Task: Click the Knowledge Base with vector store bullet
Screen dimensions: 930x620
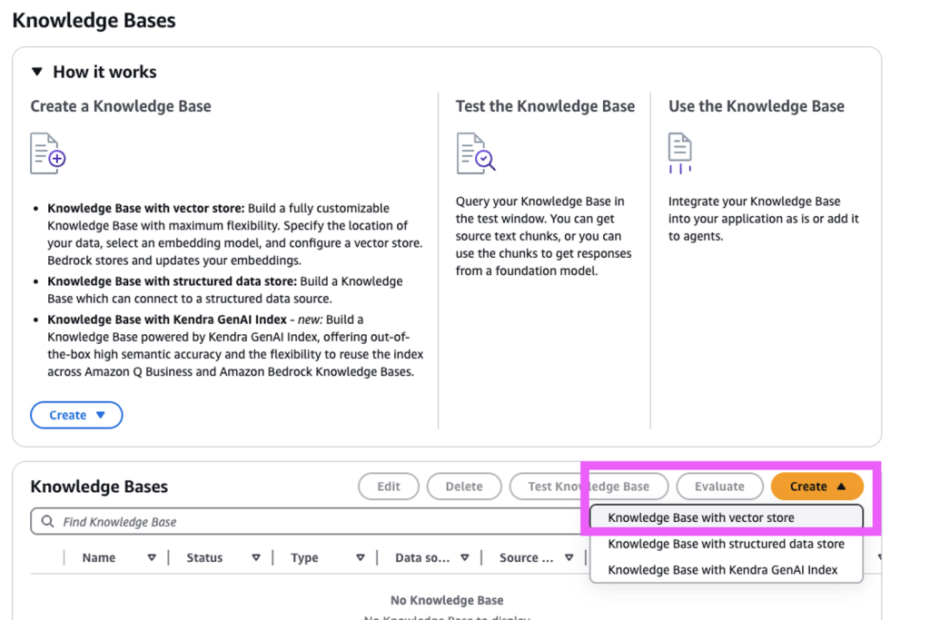Action: [x=146, y=208]
